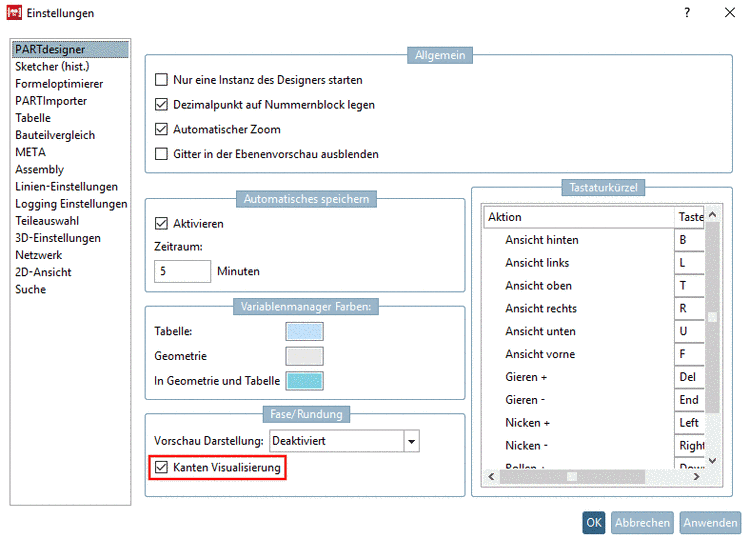Uncheck 'Kanten Visualisierung' checkbox

pyautogui.click(x=161, y=467)
